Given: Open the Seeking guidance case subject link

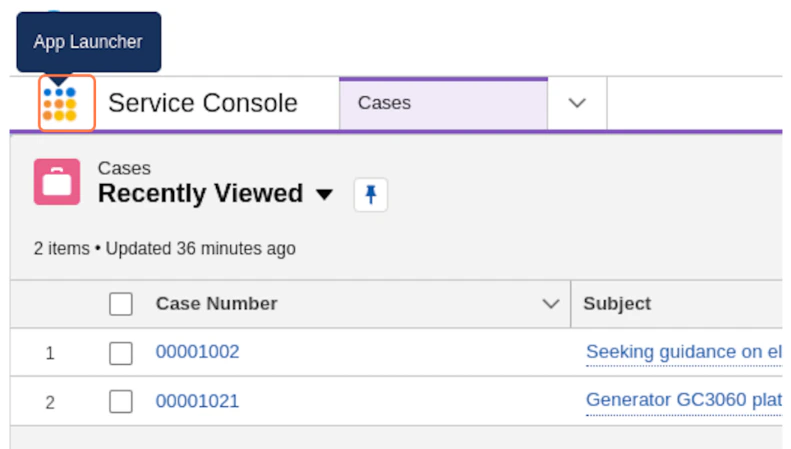Looking at the screenshot, I should tap(683, 352).
